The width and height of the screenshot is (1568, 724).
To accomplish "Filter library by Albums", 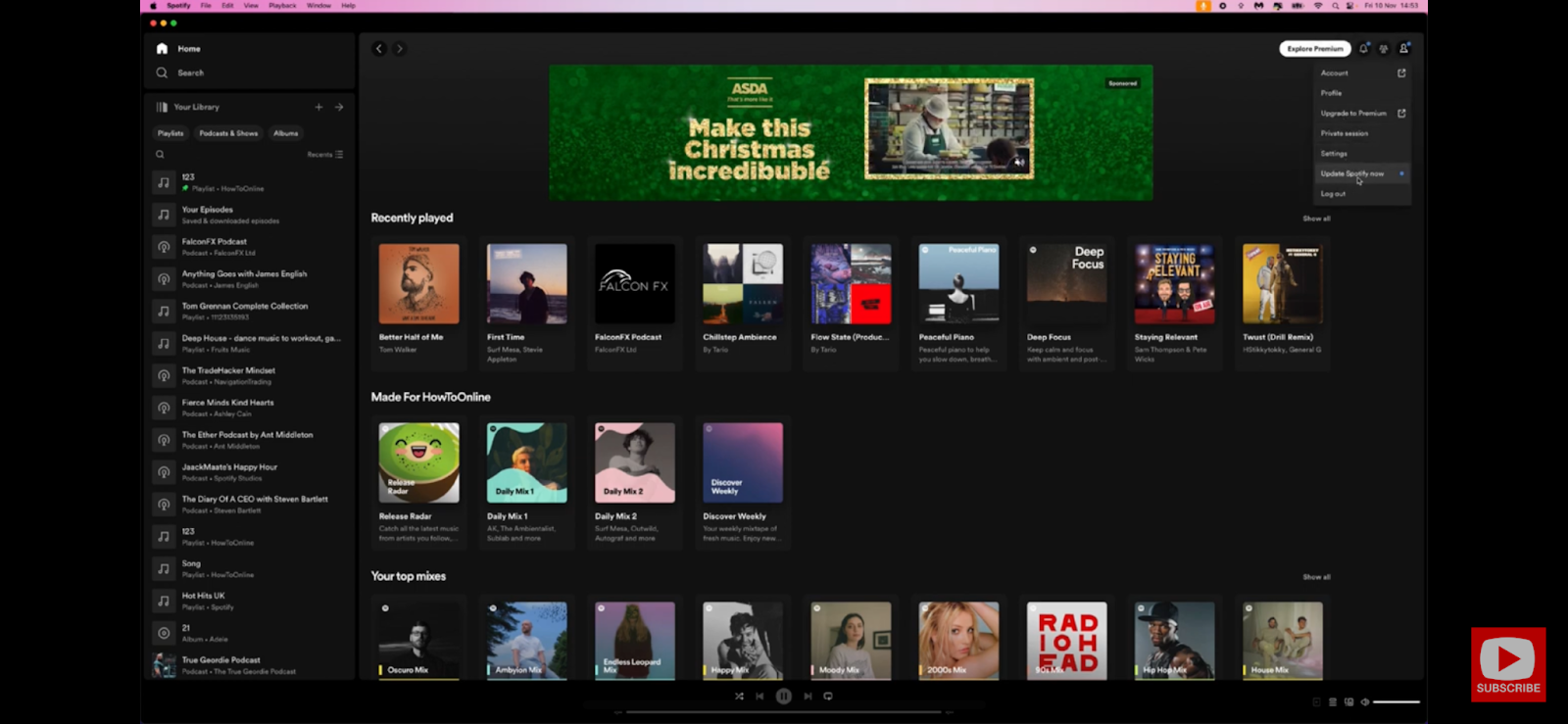I will (286, 133).
